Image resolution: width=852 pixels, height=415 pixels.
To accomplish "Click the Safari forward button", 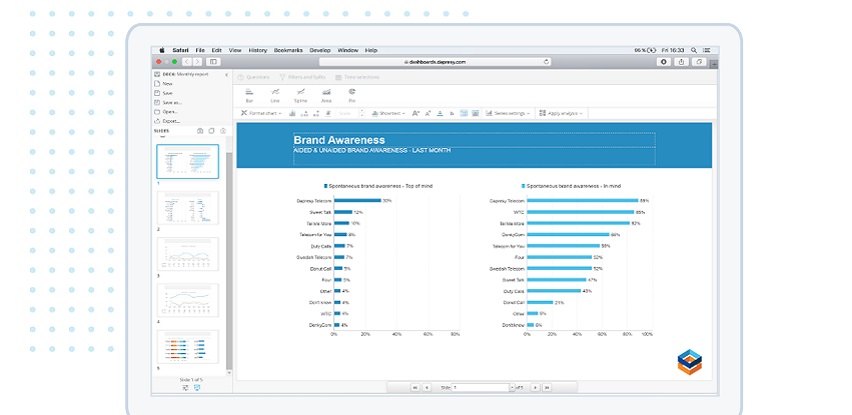I will [x=198, y=62].
